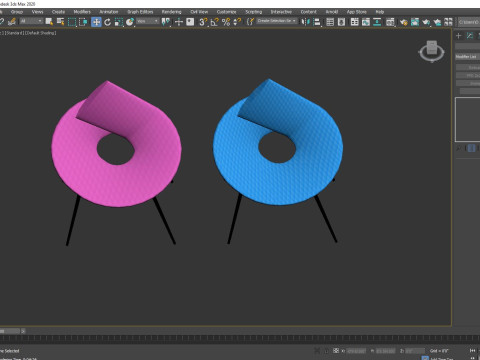The width and height of the screenshot is (480, 360).
Task: Toggle the Percent Snap icon
Action: click(x=226, y=22)
